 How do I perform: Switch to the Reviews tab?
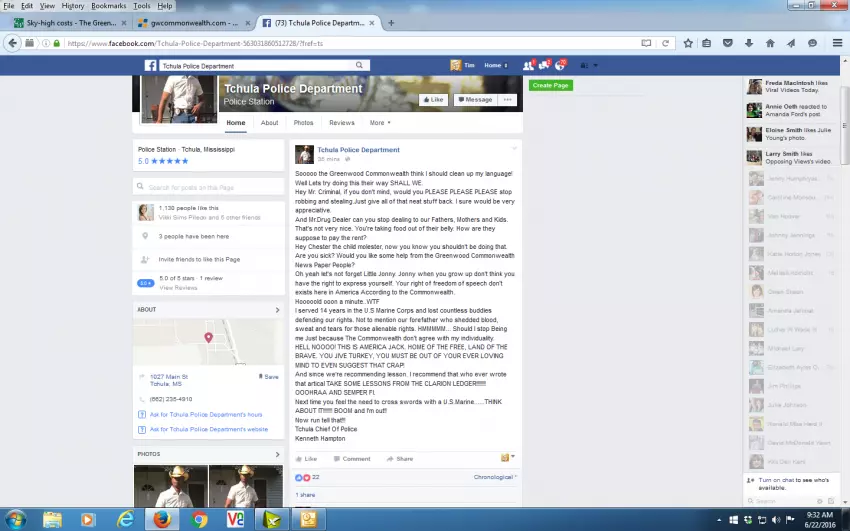[342, 123]
